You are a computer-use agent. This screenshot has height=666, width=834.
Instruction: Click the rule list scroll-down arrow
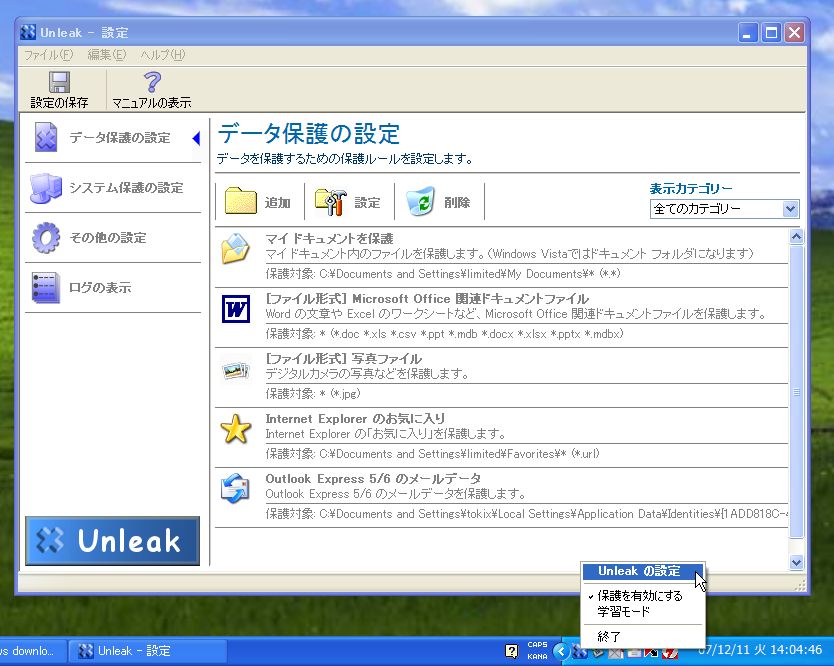point(796,562)
